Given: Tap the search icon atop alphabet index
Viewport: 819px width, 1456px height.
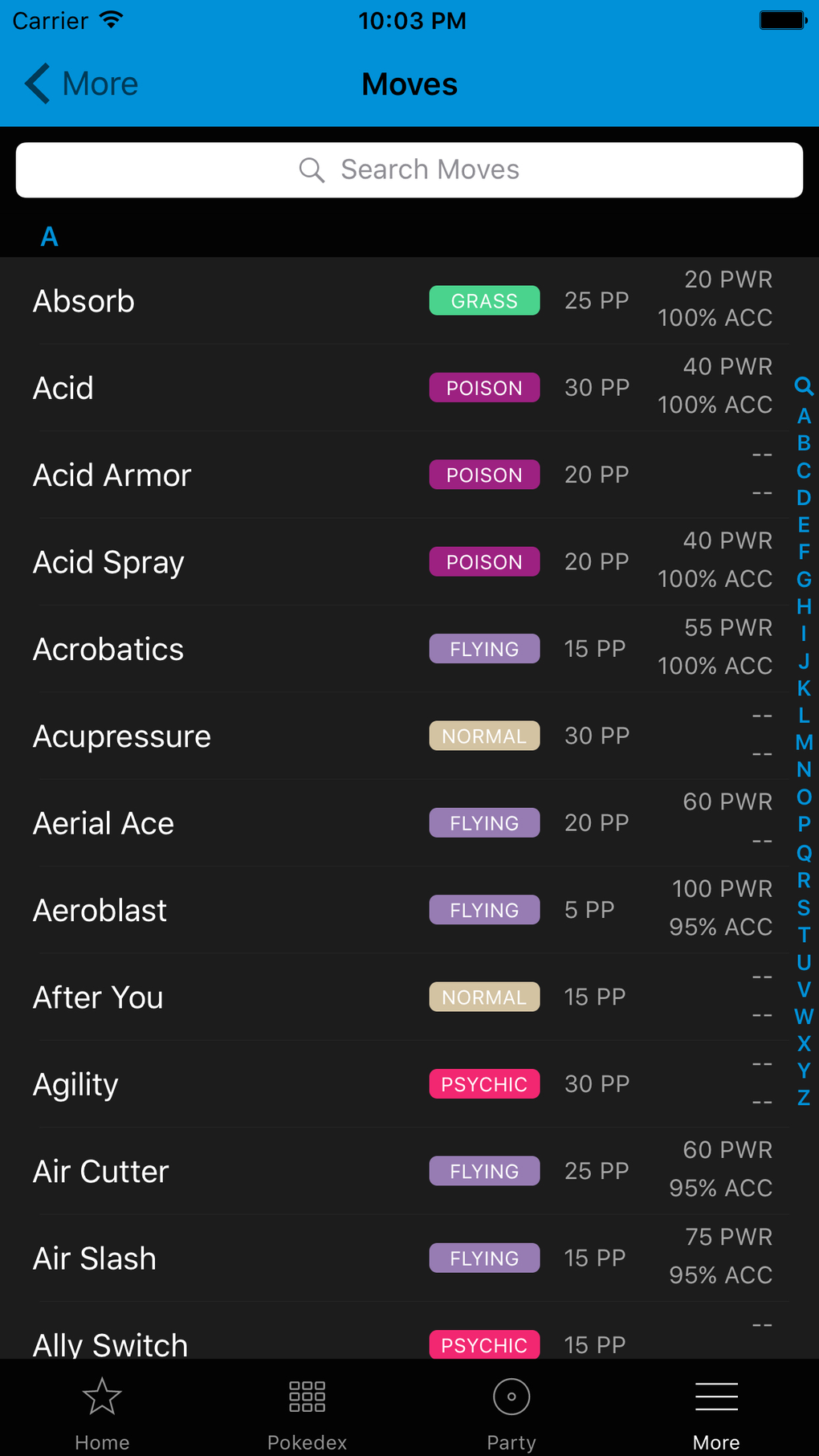Looking at the screenshot, I should coord(803,386).
